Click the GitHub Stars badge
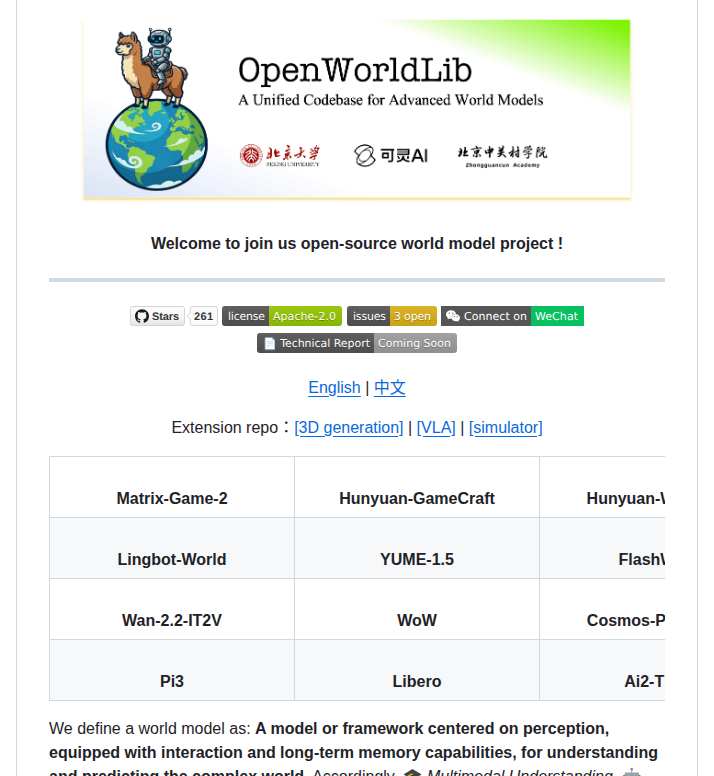 pyautogui.click(x=157, y=316)
